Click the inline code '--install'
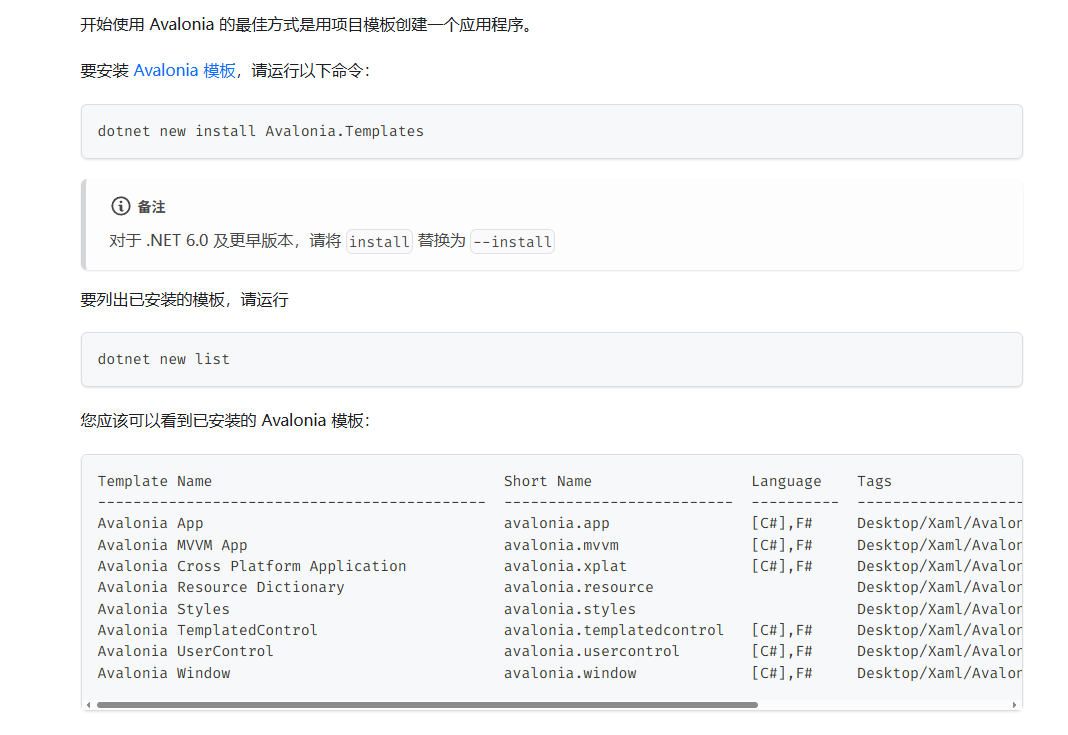The width and height of the screenshot is (1068, 735). 512,242
